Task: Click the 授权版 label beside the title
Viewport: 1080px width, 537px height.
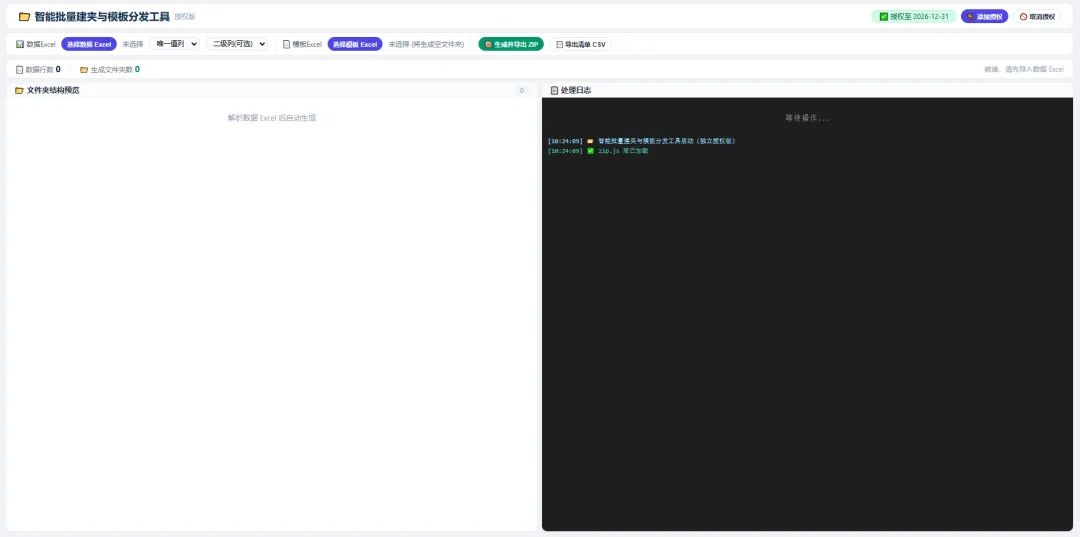Action: [185, 17]
